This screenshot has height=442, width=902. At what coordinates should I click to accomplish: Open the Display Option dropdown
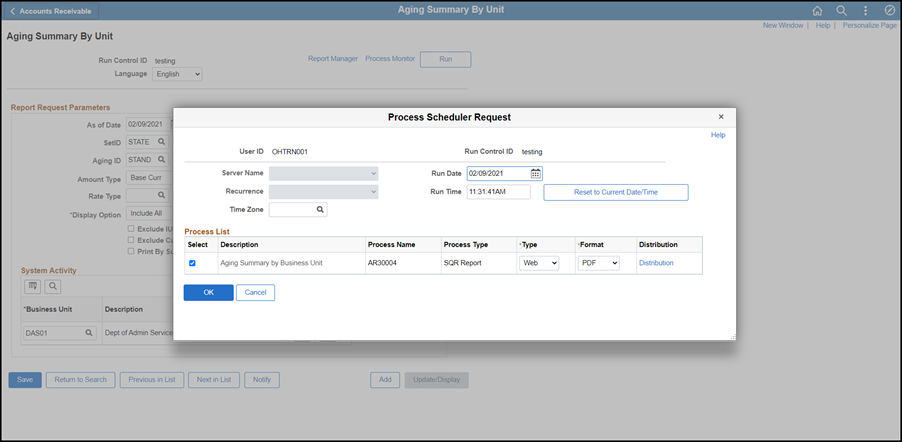tap(149, 214)
